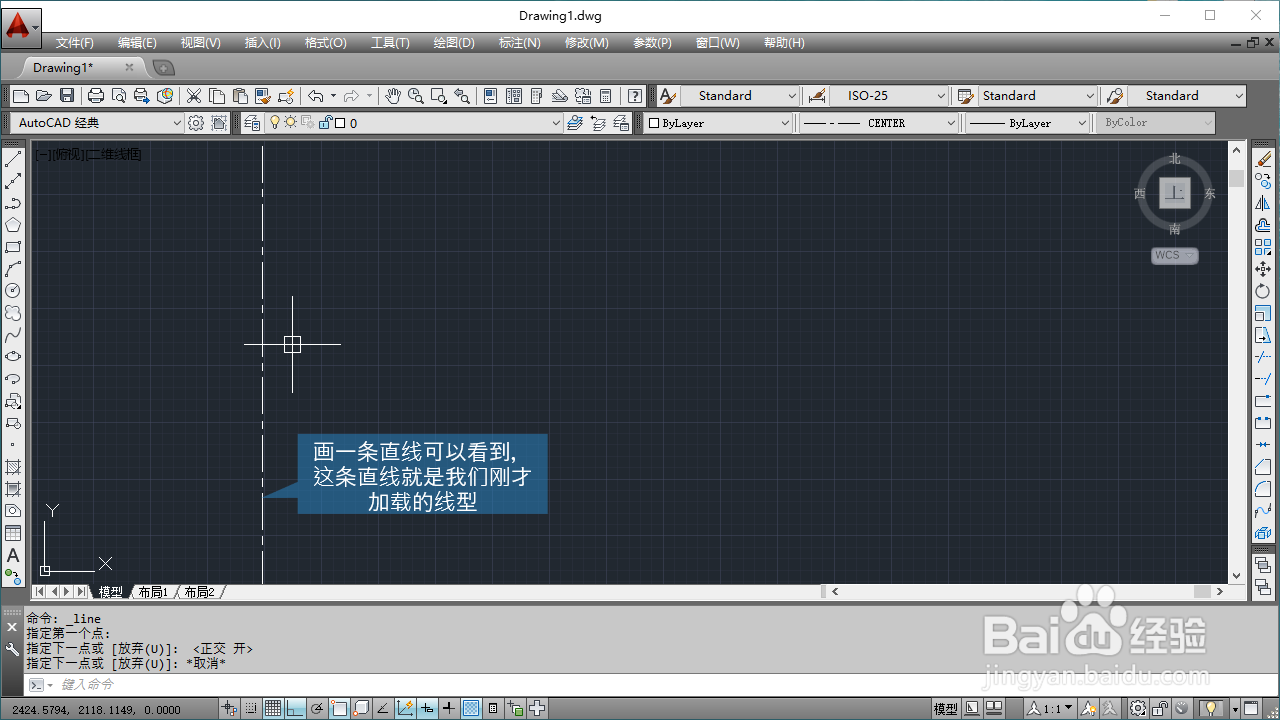Open the ISO-25 dimension style dropdown
The width and height of the screenshot is (1280, 720).
888,96
